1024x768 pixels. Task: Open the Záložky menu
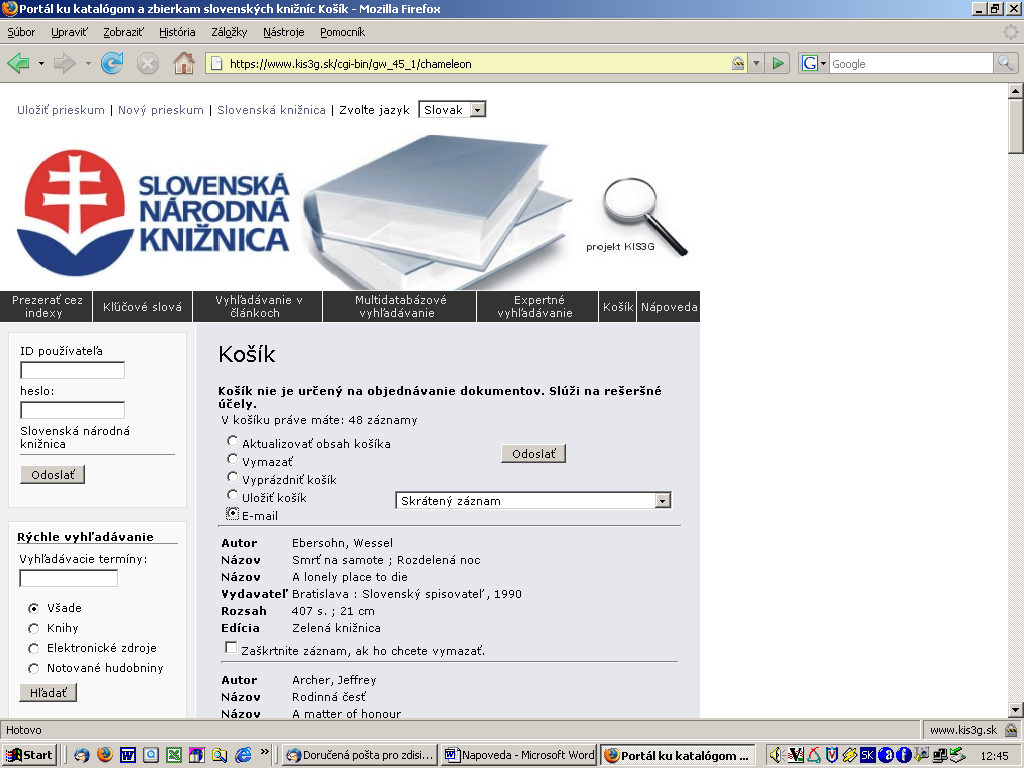click(x=229, y=32)
